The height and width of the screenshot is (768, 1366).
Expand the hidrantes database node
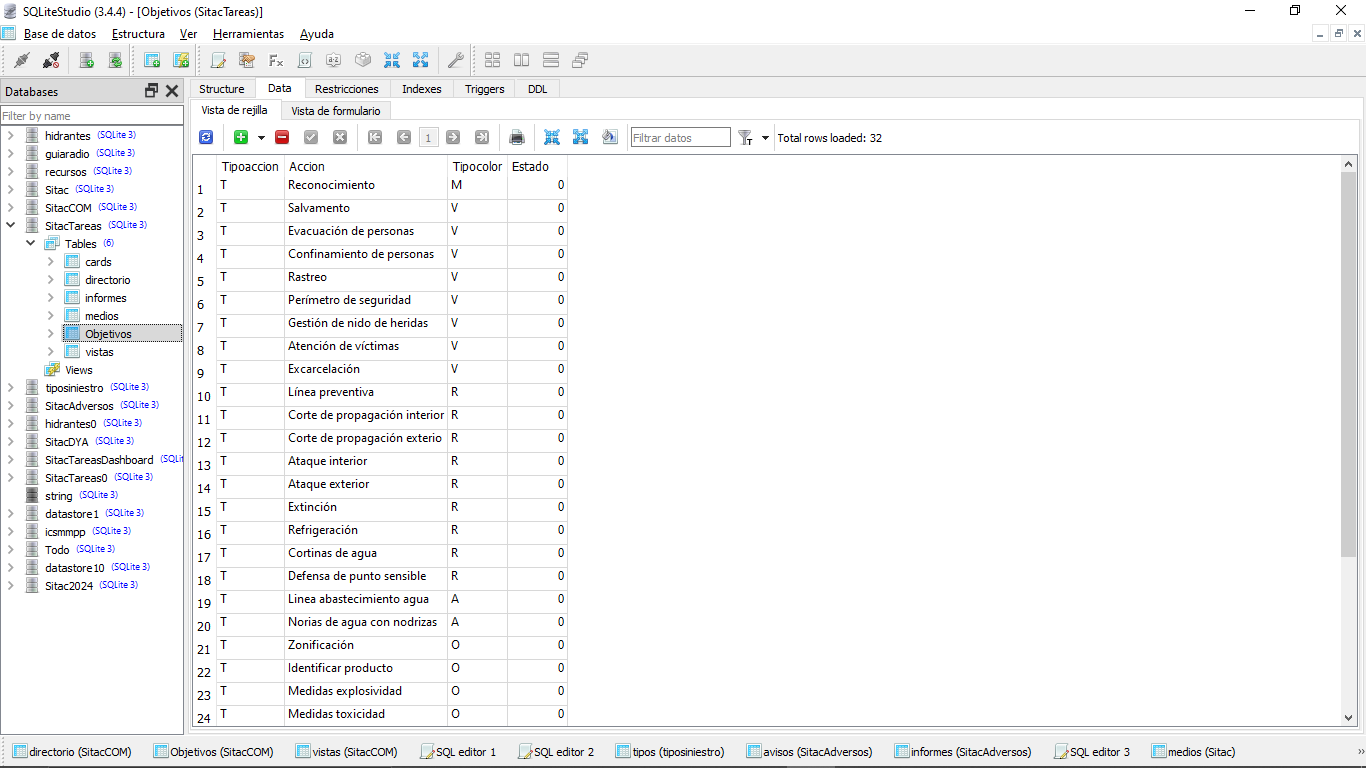click(x=11, y=135)
